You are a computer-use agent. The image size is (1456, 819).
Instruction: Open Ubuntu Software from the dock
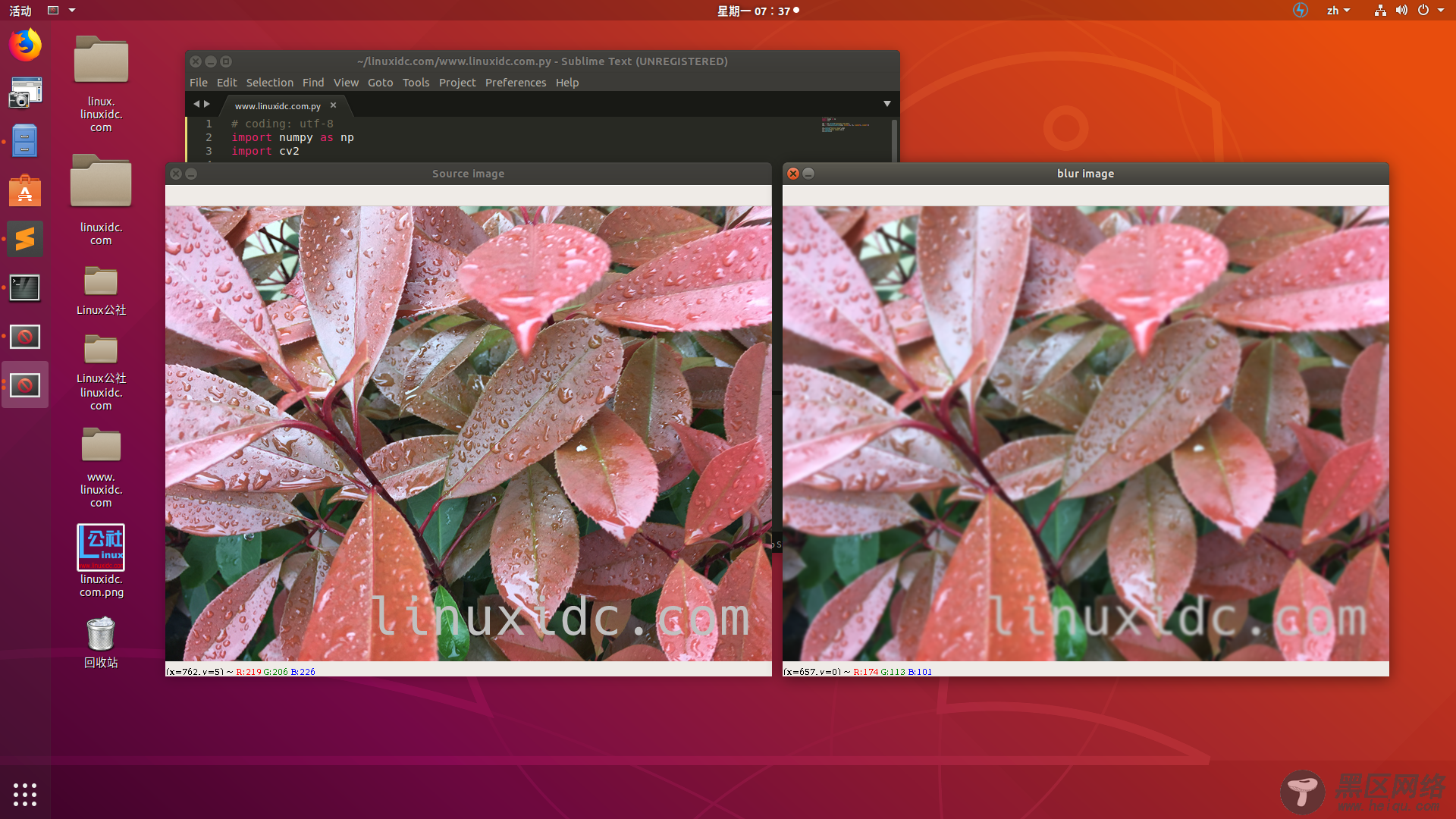point(25,190)
